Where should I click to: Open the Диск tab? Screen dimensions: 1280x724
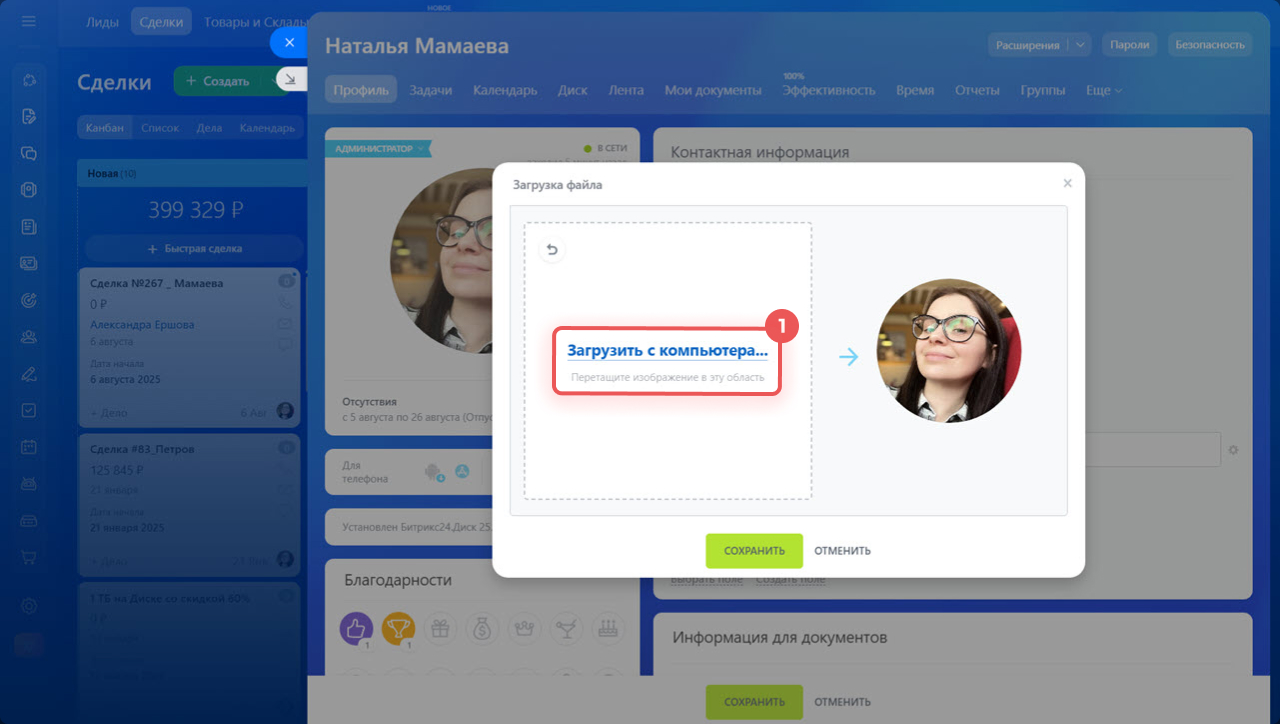click(573, 90)
